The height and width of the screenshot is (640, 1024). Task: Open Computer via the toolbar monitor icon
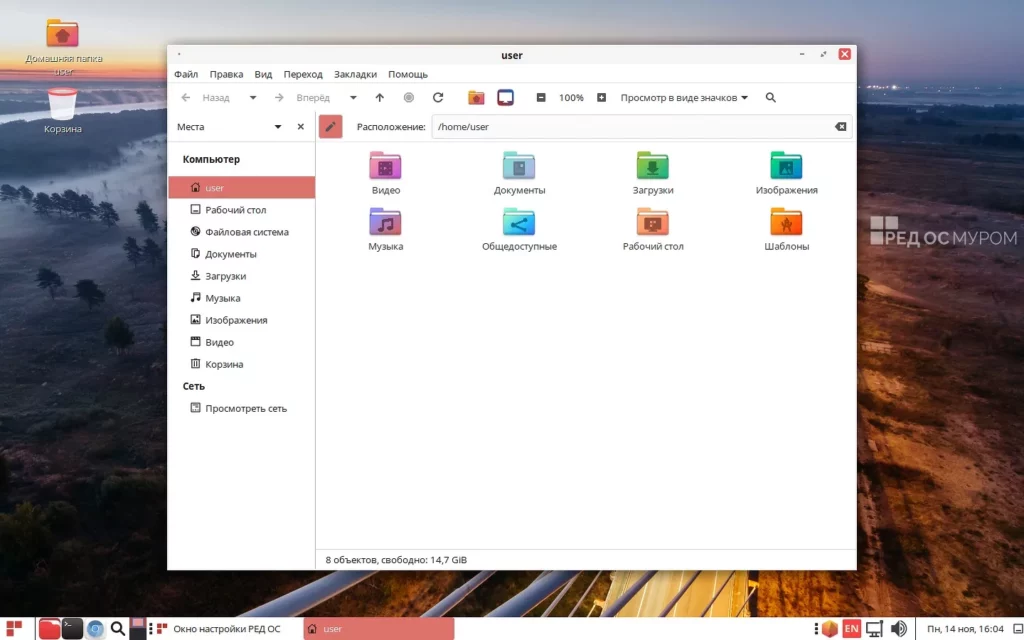pyautogui.click(x=505, y=98)
